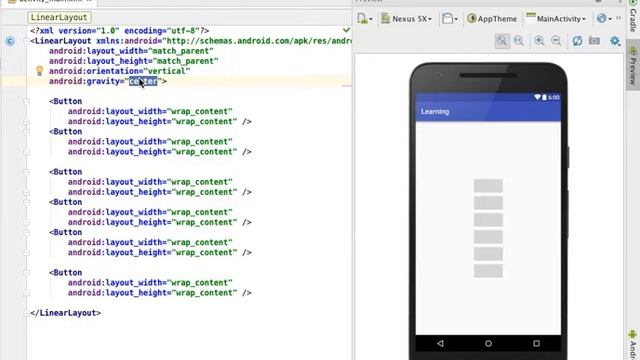Image resolution: width=640 pixels, height=360 pixels.
Task: Click the preview screenshot camera icon
Action: [x=594, y=41]
